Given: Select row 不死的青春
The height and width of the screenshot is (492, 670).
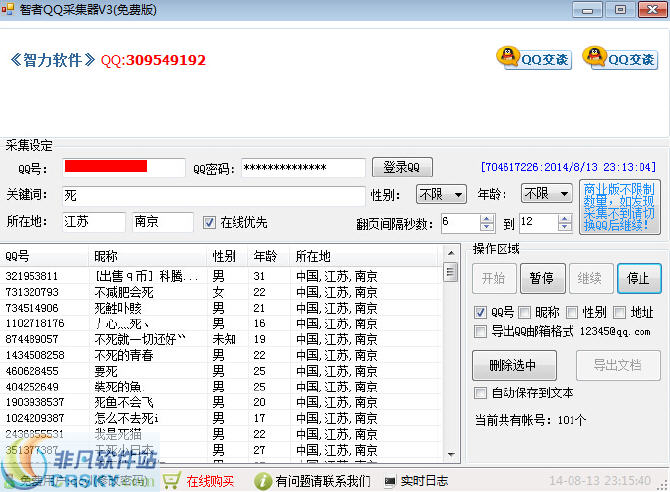Looking at the screenshot, I should pos(221,355).
